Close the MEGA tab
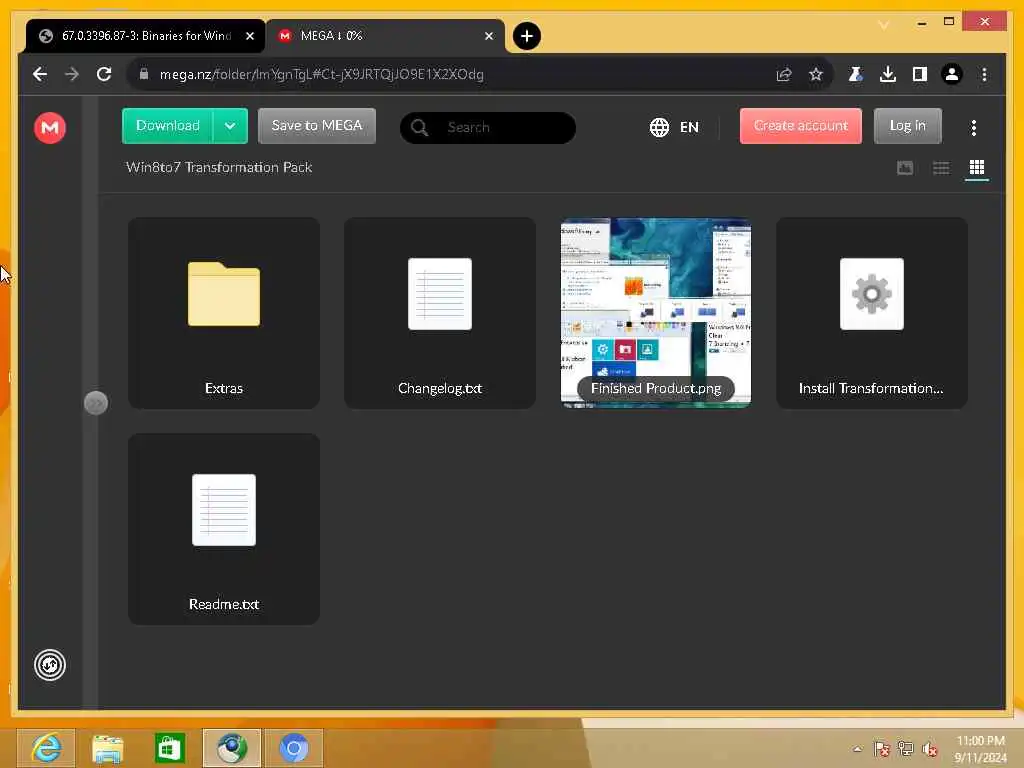Image resolution: width=1024 pixels, height=768 pixels. pyautogui.click(x=489, y=36)
